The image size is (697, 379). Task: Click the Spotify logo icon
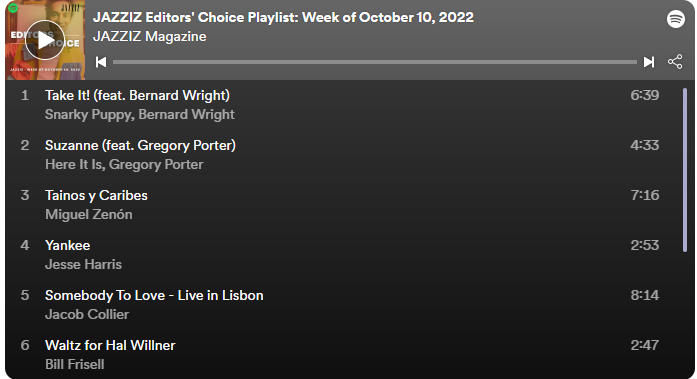[676, 19]
